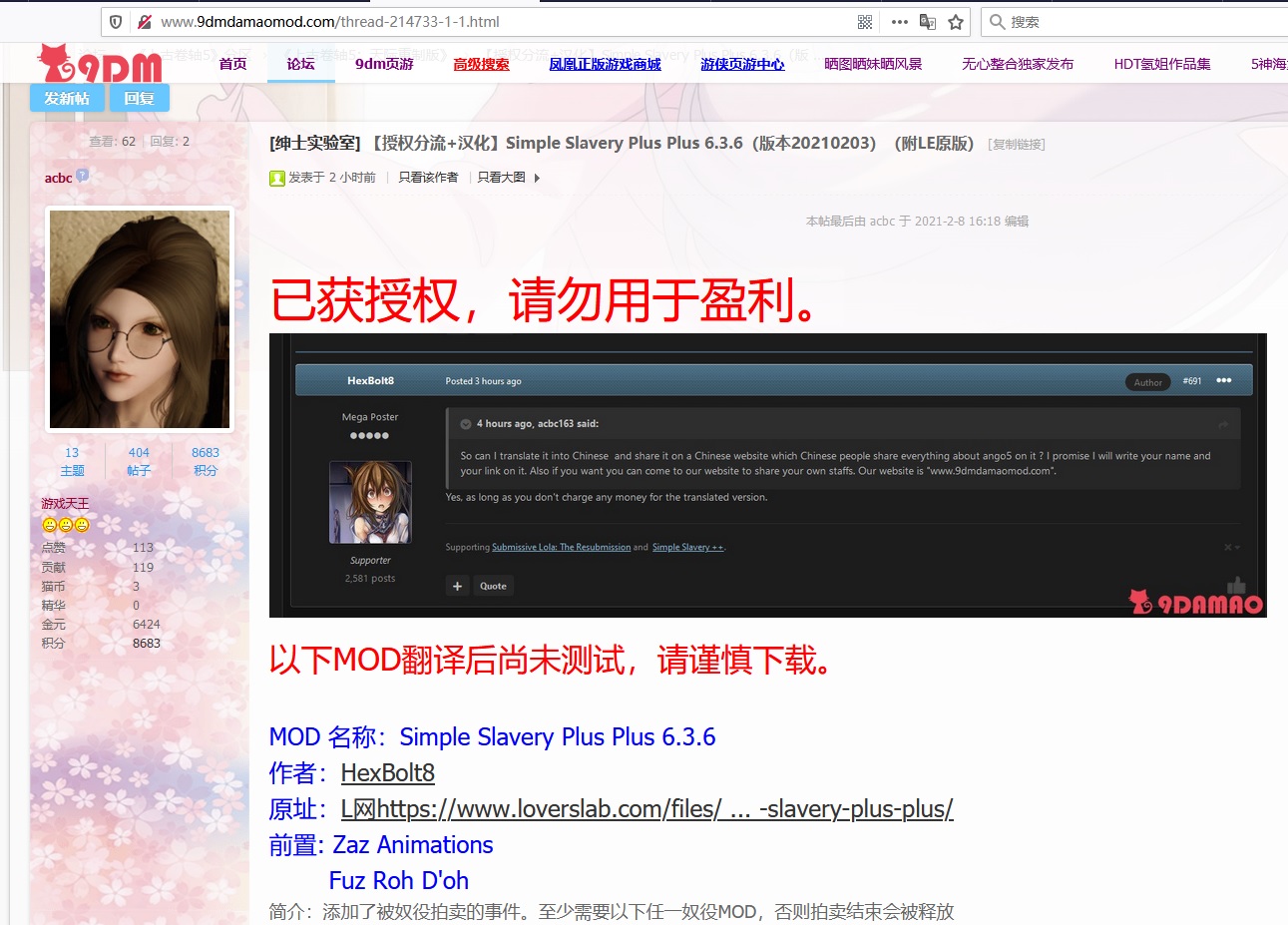Open the 8683 积分 points link
Screen dimensions: 1288x925
(x=206, y=461)
